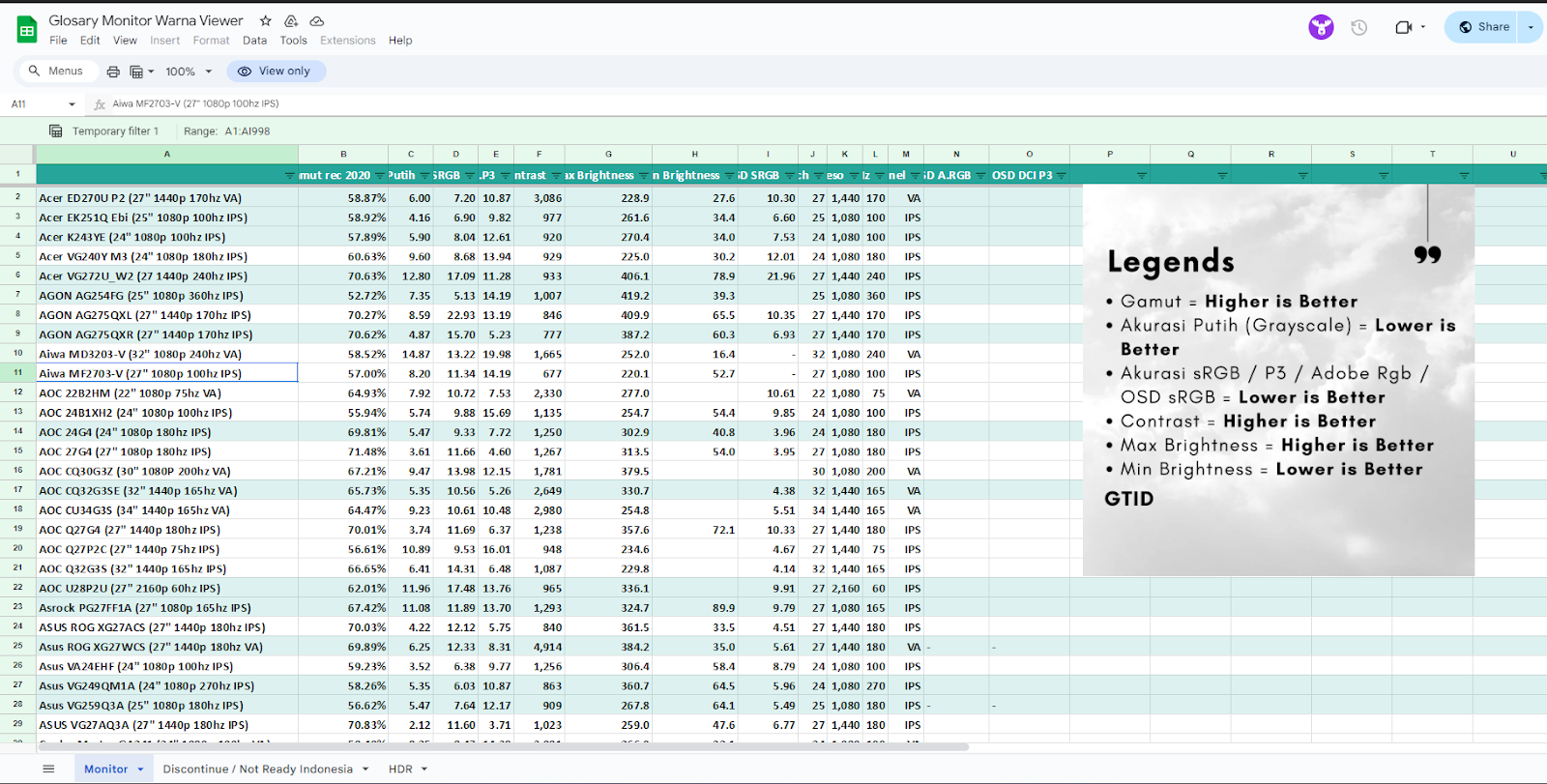Switch to the Monitor sheet tab
The image size is (1547, 784).
point(105,769)
